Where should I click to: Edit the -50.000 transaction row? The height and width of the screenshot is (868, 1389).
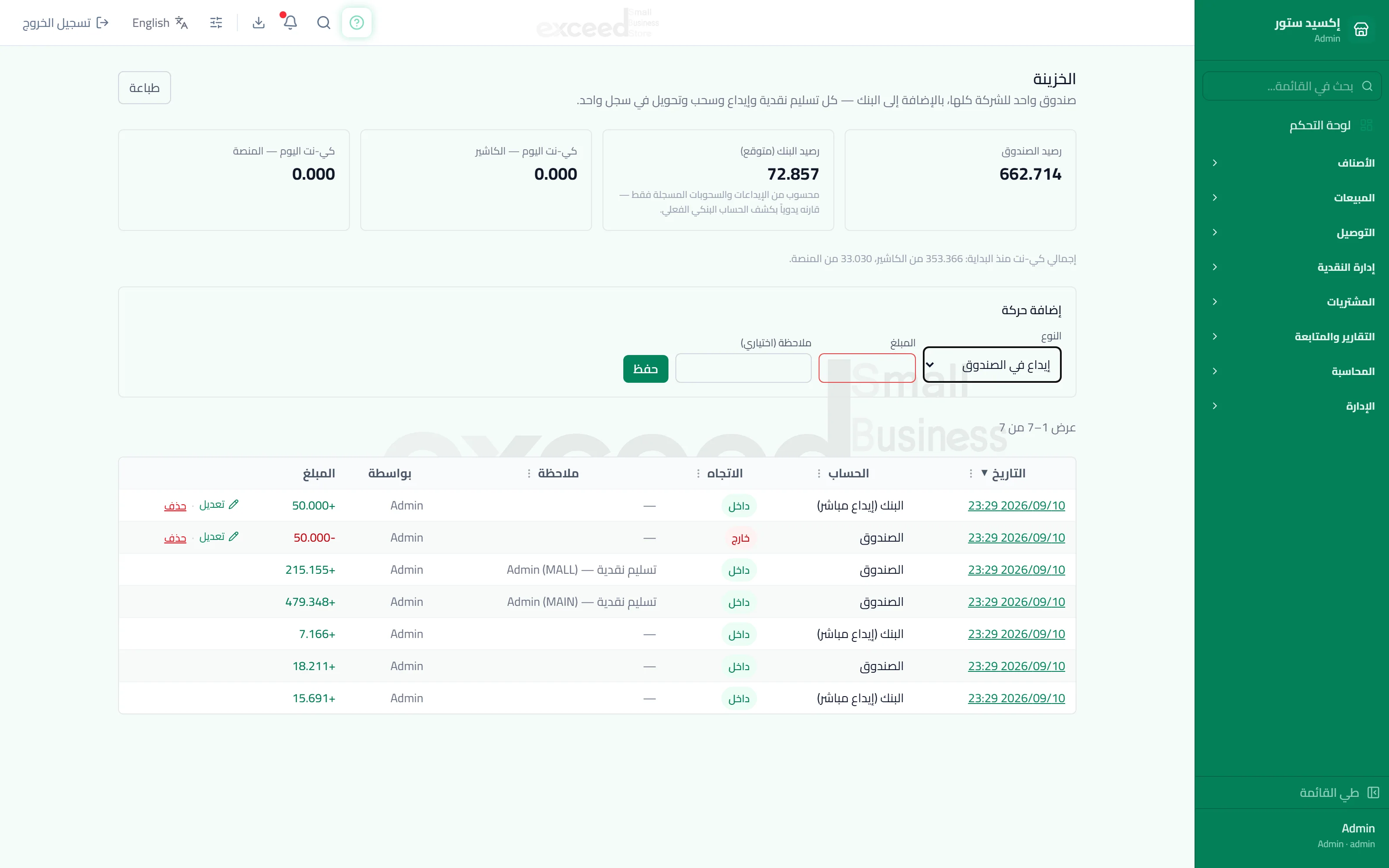click(219, 537)
